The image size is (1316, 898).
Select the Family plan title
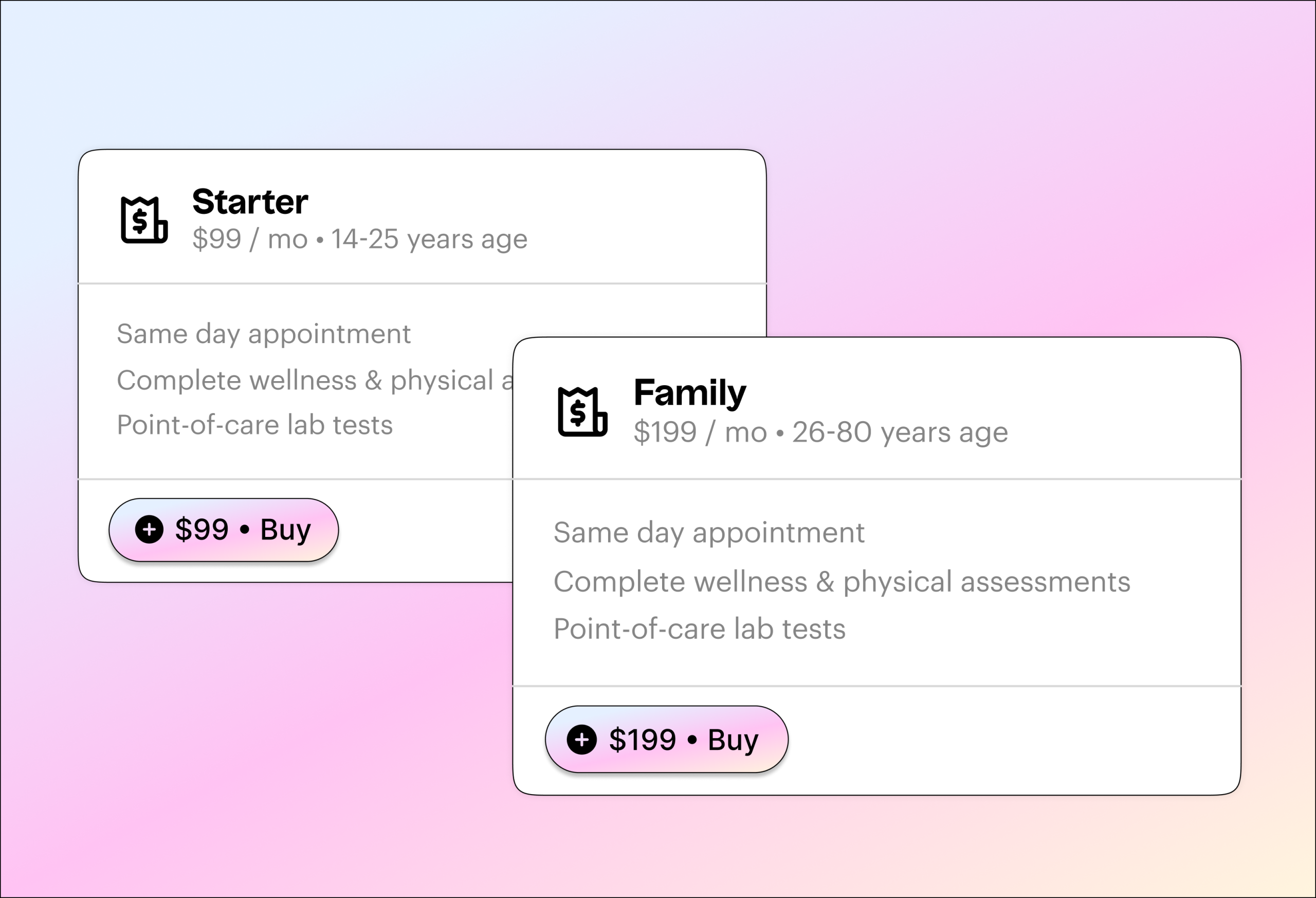[689, 392]
